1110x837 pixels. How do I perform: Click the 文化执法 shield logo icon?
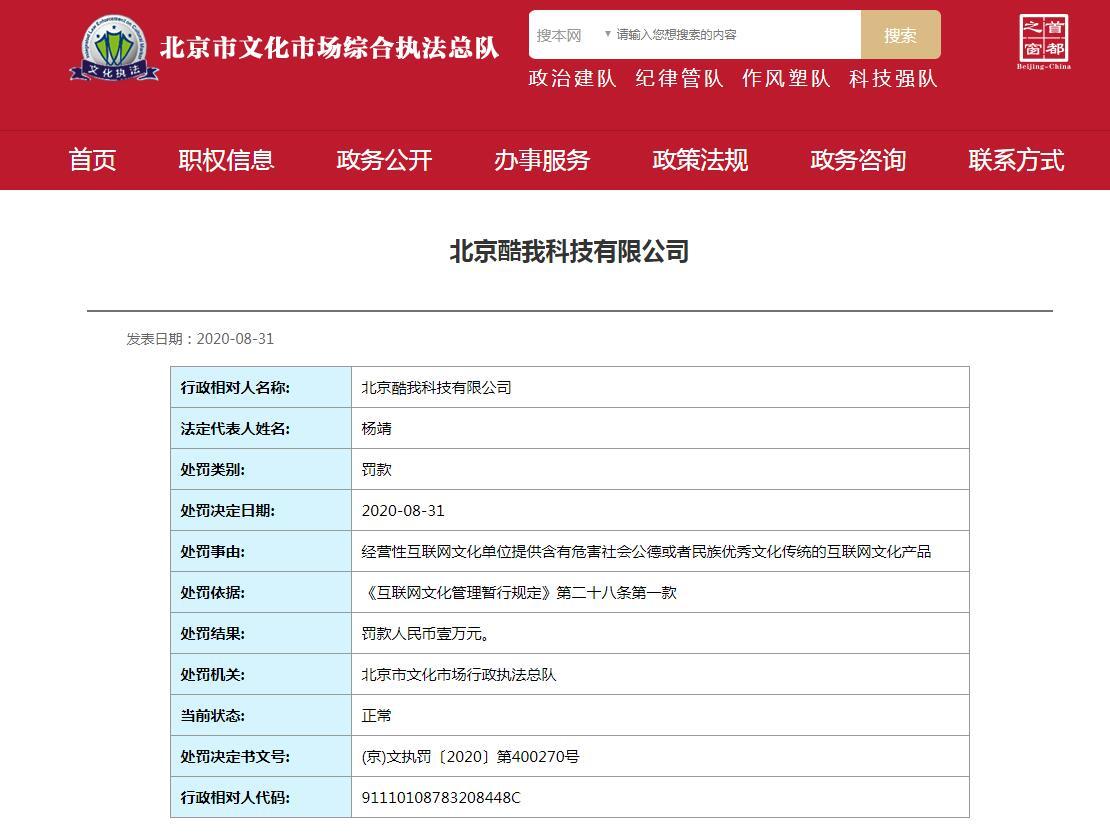[x=114, y=47]
